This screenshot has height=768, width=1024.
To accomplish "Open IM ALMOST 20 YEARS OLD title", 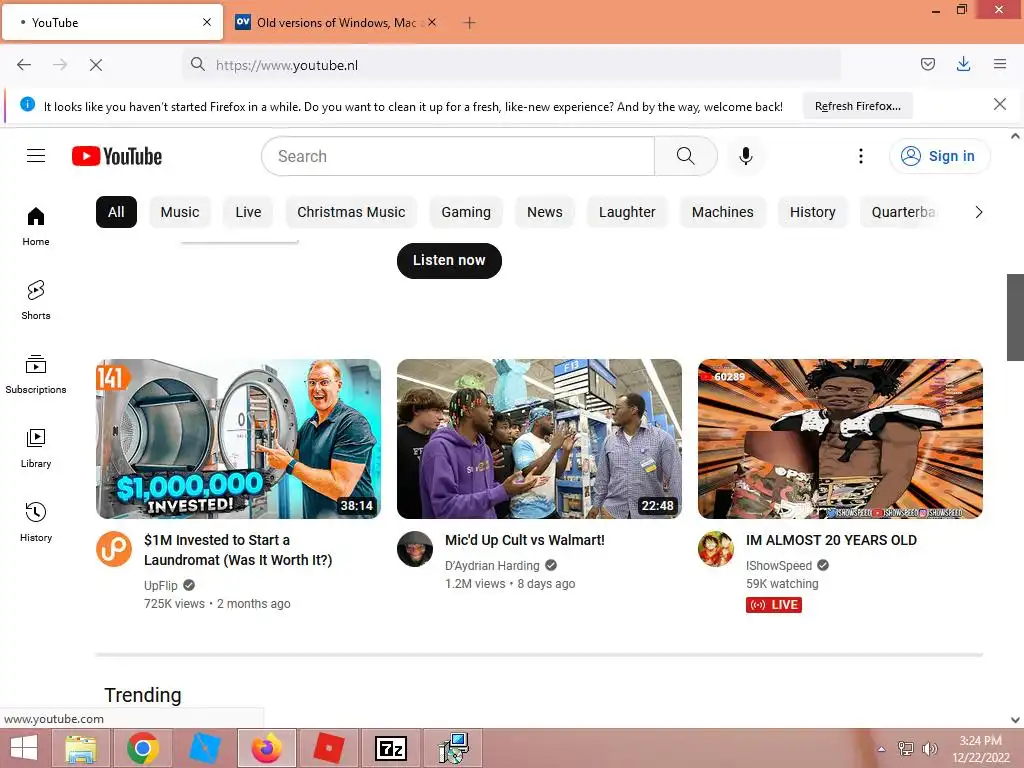I will coord(831,540).
